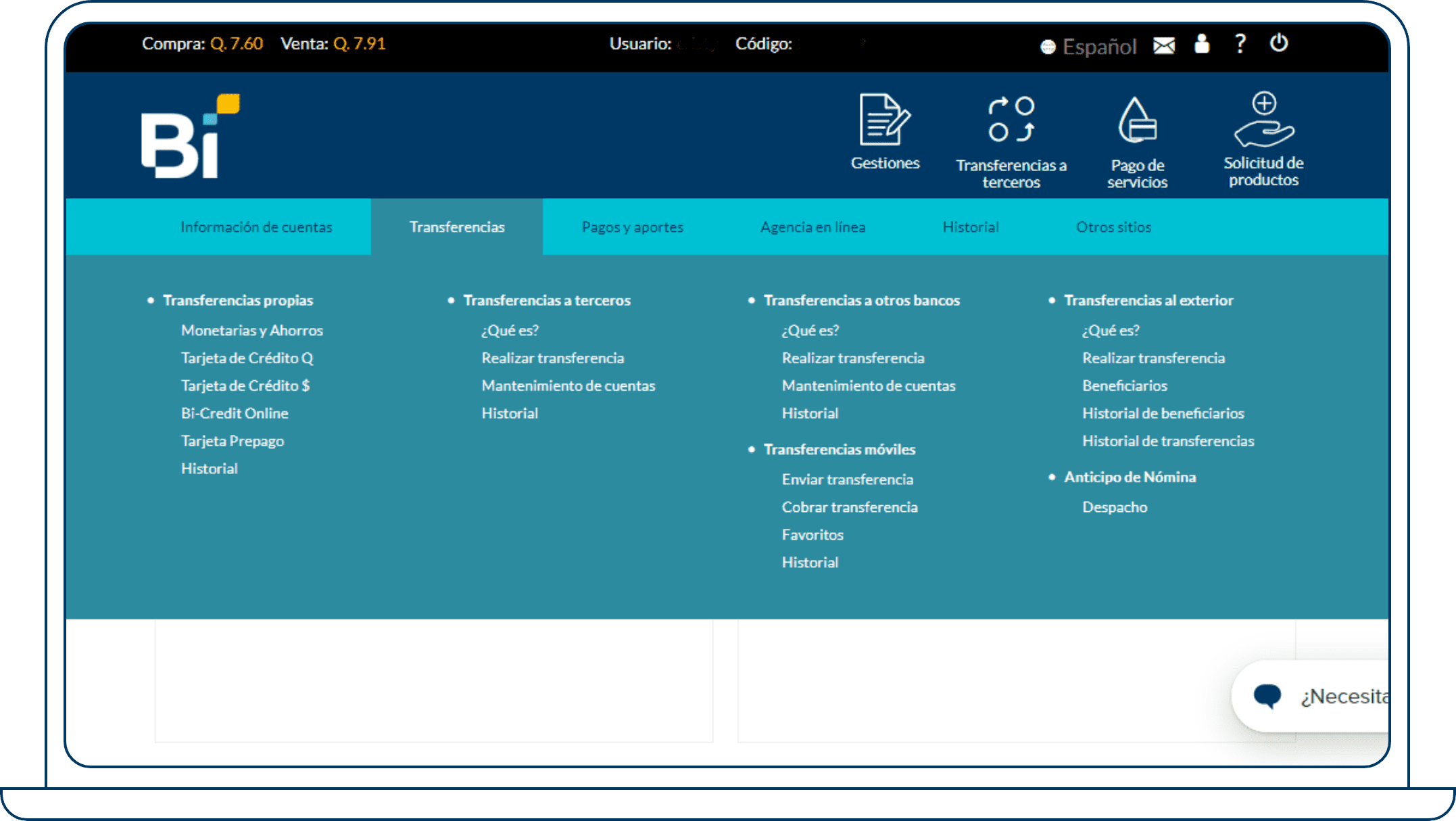Open Historial under Transferencias a otros bancos

coord(810,414)
